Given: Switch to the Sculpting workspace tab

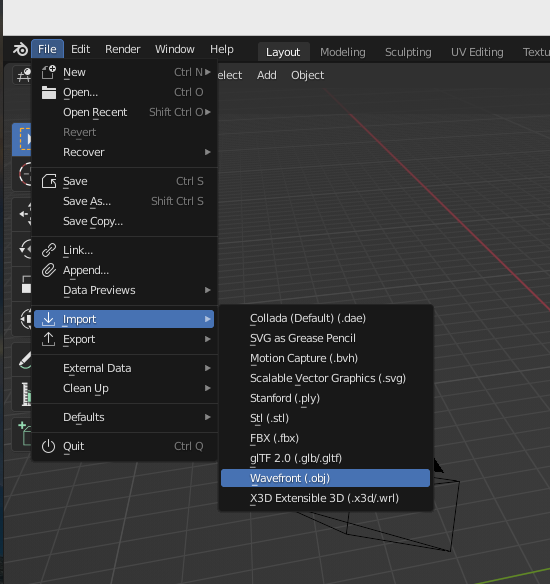Looking at the screenshot, I should click(x=408, y=52).
